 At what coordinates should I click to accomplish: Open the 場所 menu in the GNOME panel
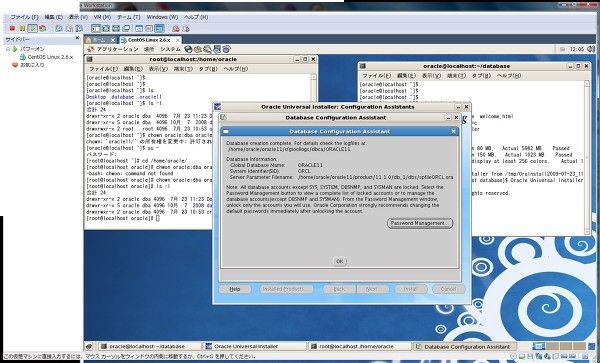pos(149,49)
